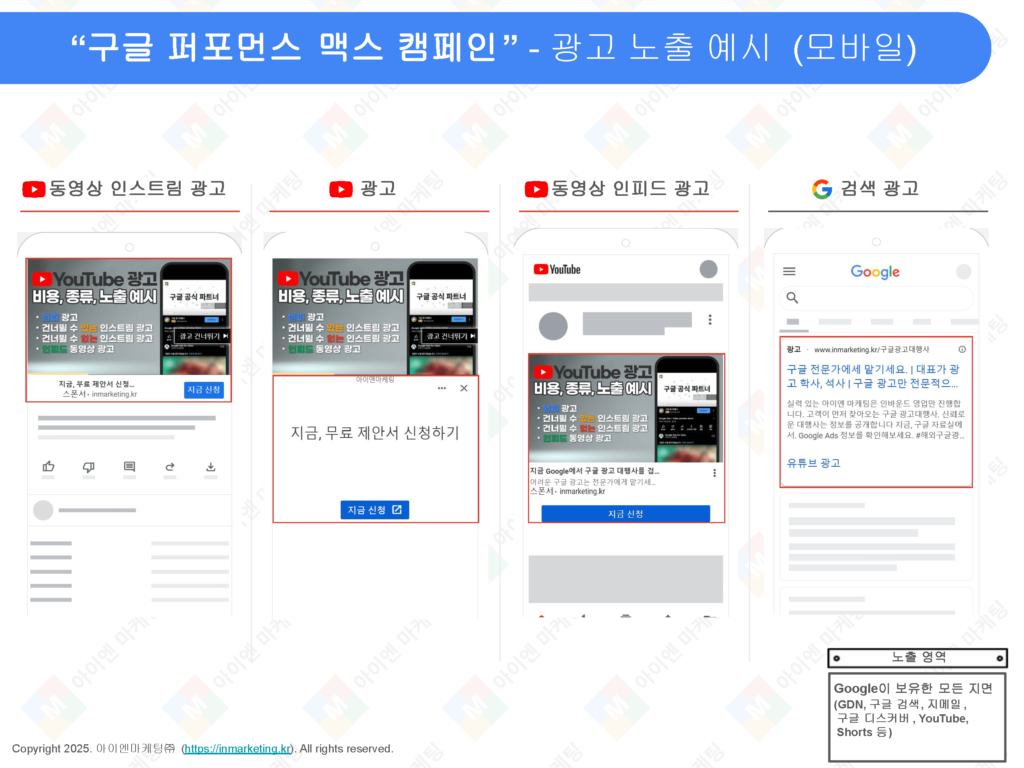The image size is (1024, 768).
Task: Click the in-feed YouTube 광고 ad thumbnail
Action: (x=626, y=409)
